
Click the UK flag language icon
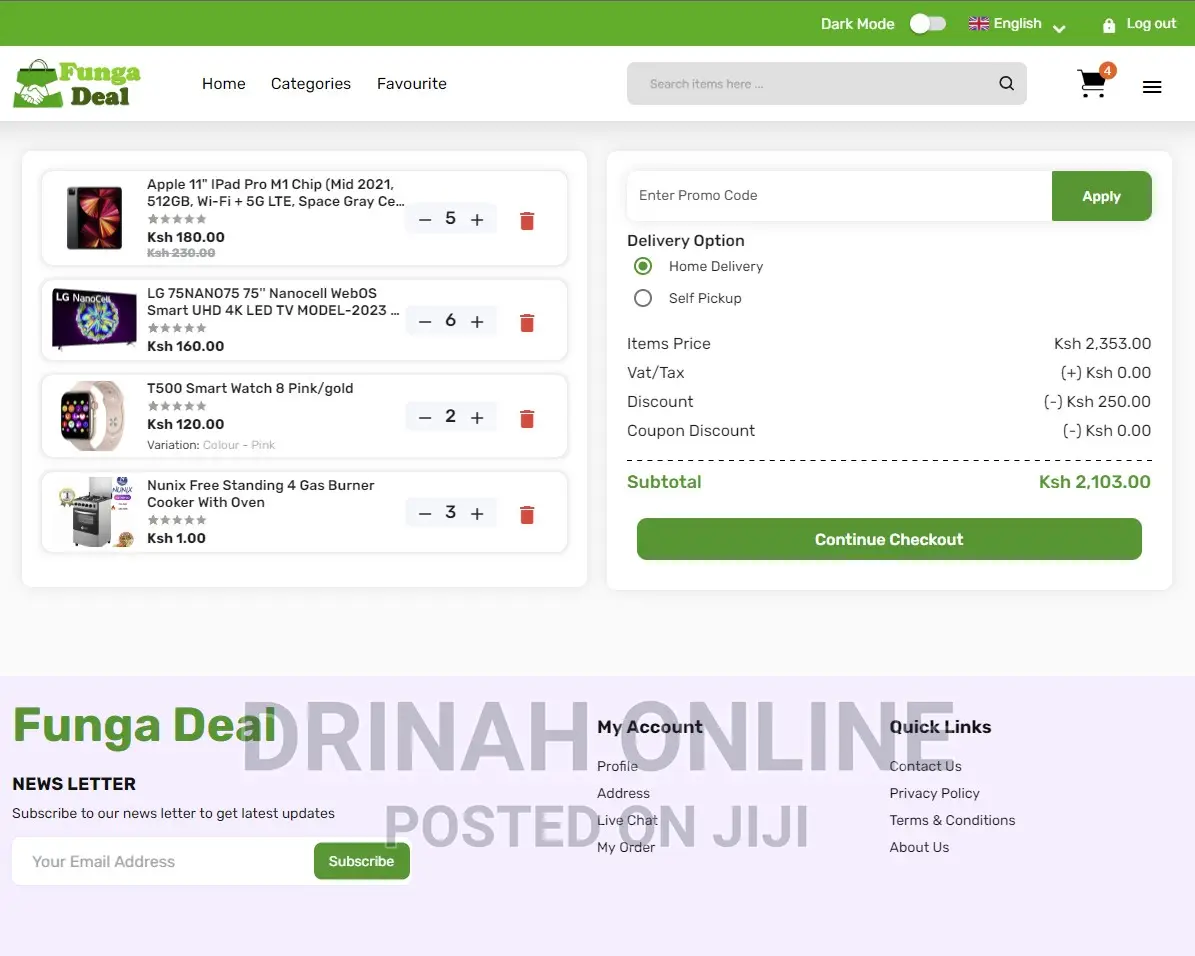tap(979, 24)
